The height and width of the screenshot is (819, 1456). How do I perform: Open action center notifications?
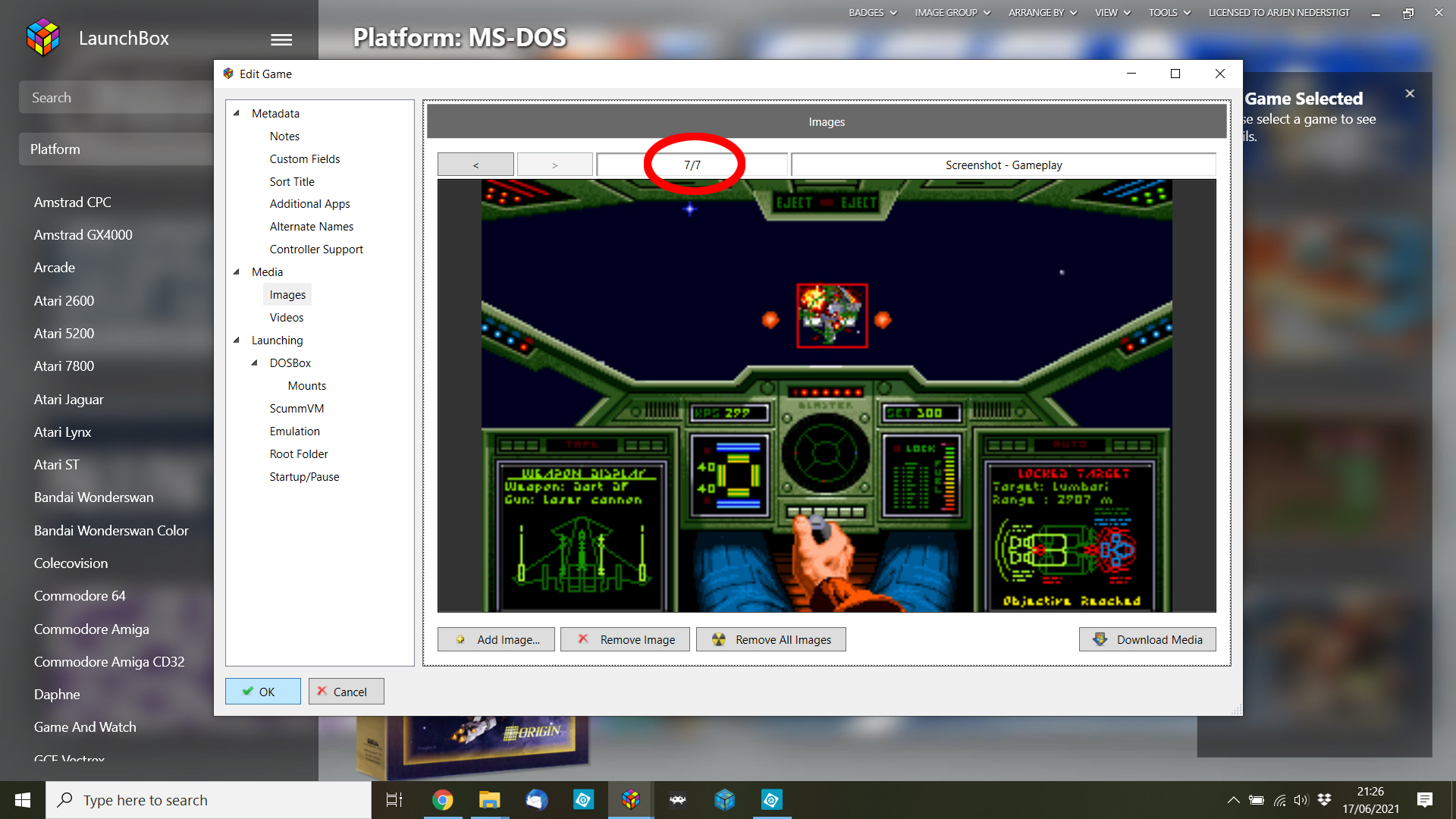1425,800
